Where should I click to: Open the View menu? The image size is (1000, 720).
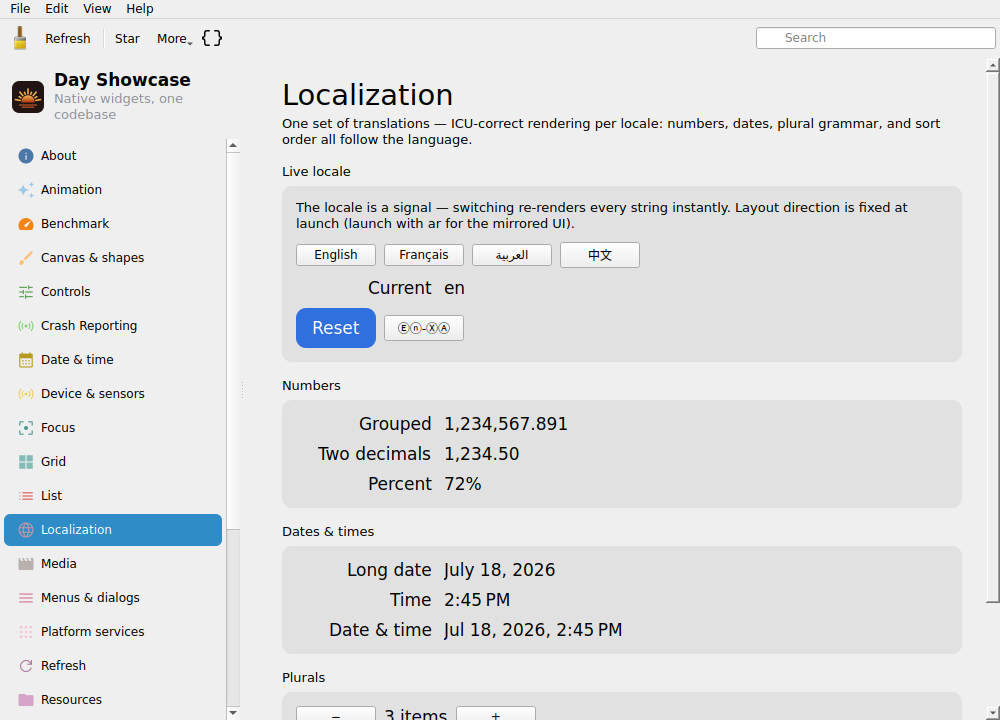(x=97, y=9)
